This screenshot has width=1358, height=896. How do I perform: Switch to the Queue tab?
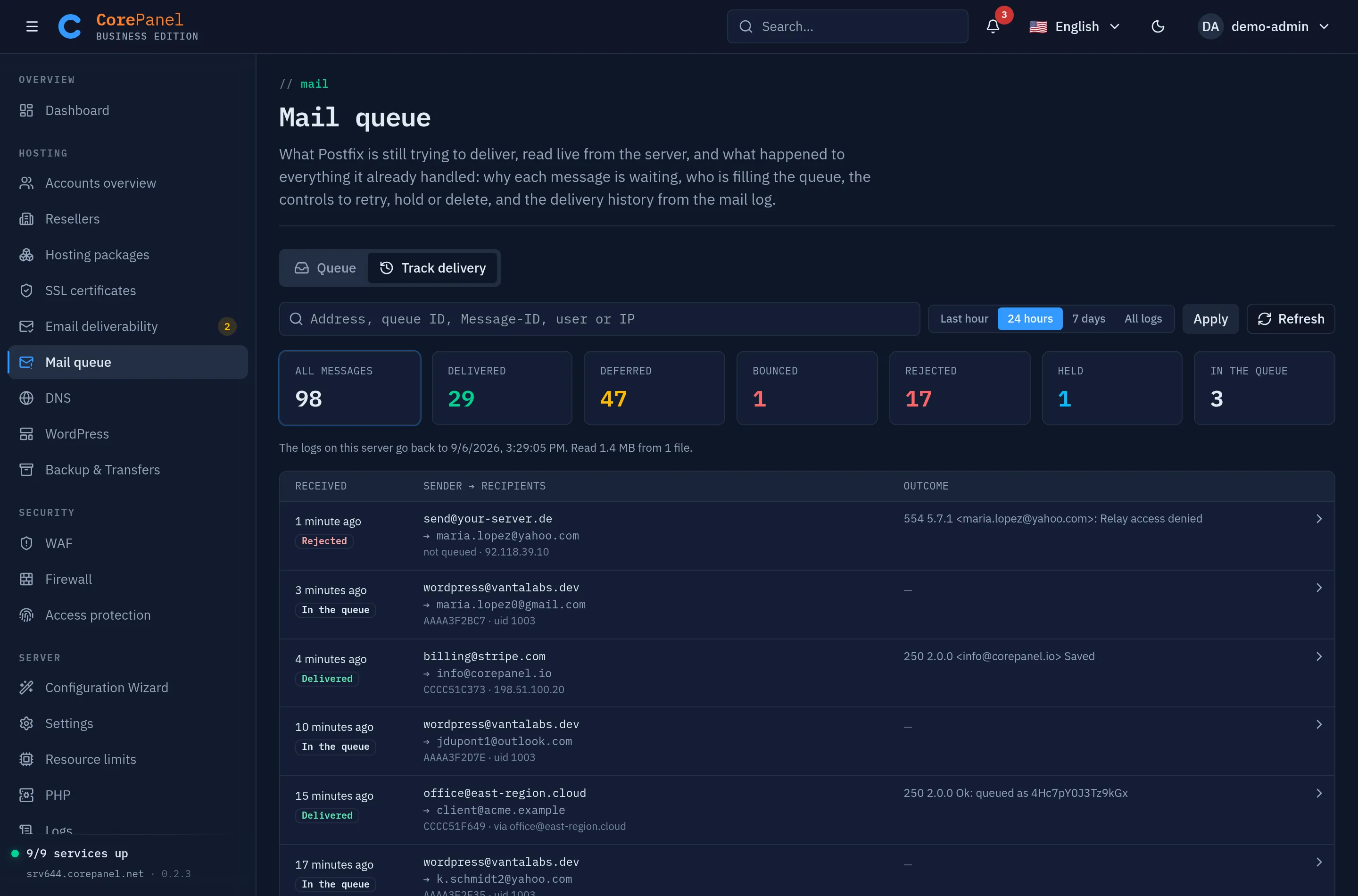click(325, 268)
